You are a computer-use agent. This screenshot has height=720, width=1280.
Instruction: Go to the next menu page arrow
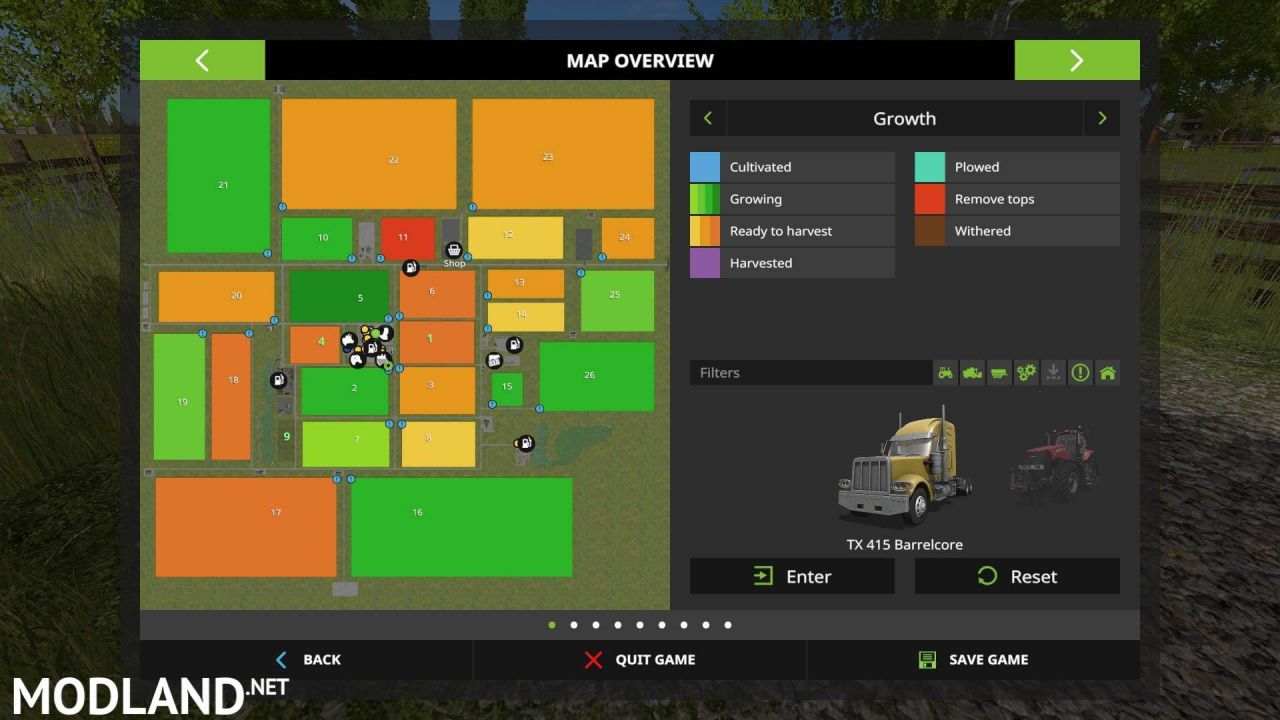pyautogui.click(x=1077, y=60)
